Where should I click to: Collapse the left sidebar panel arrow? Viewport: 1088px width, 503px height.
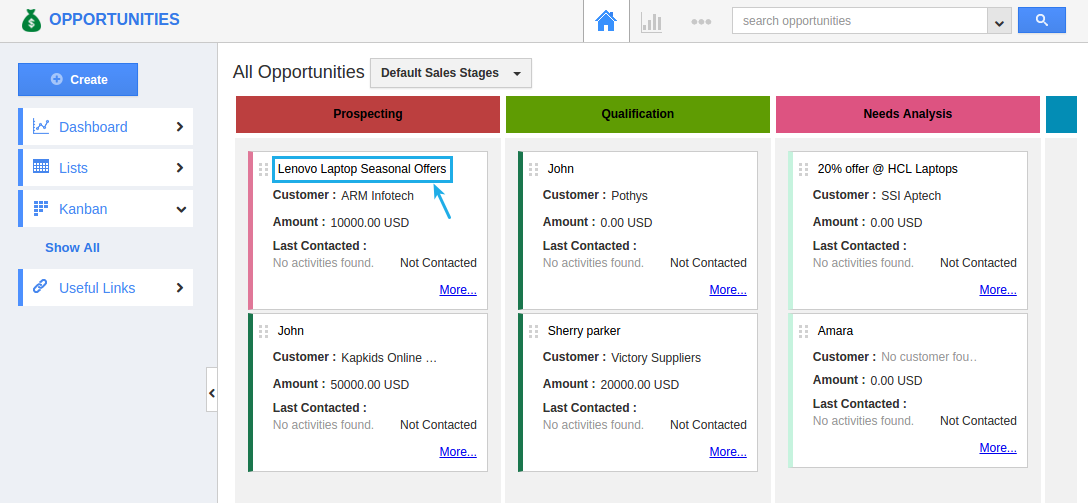click(x=211, y=393)
